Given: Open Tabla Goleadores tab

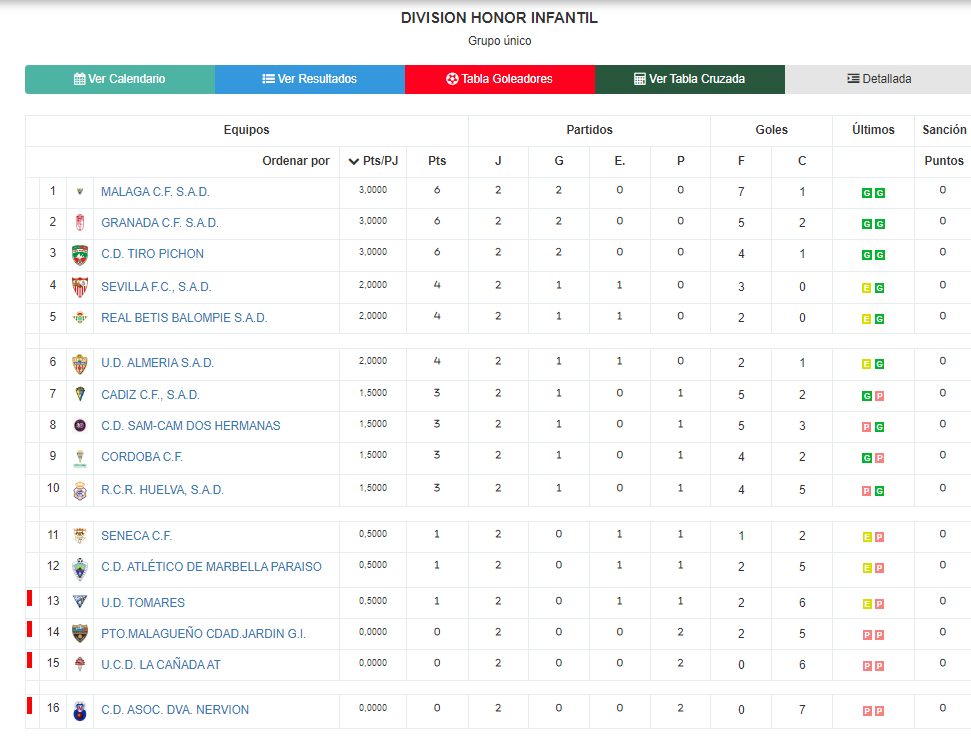Looking at the screenshot, I should click(500, 79).
